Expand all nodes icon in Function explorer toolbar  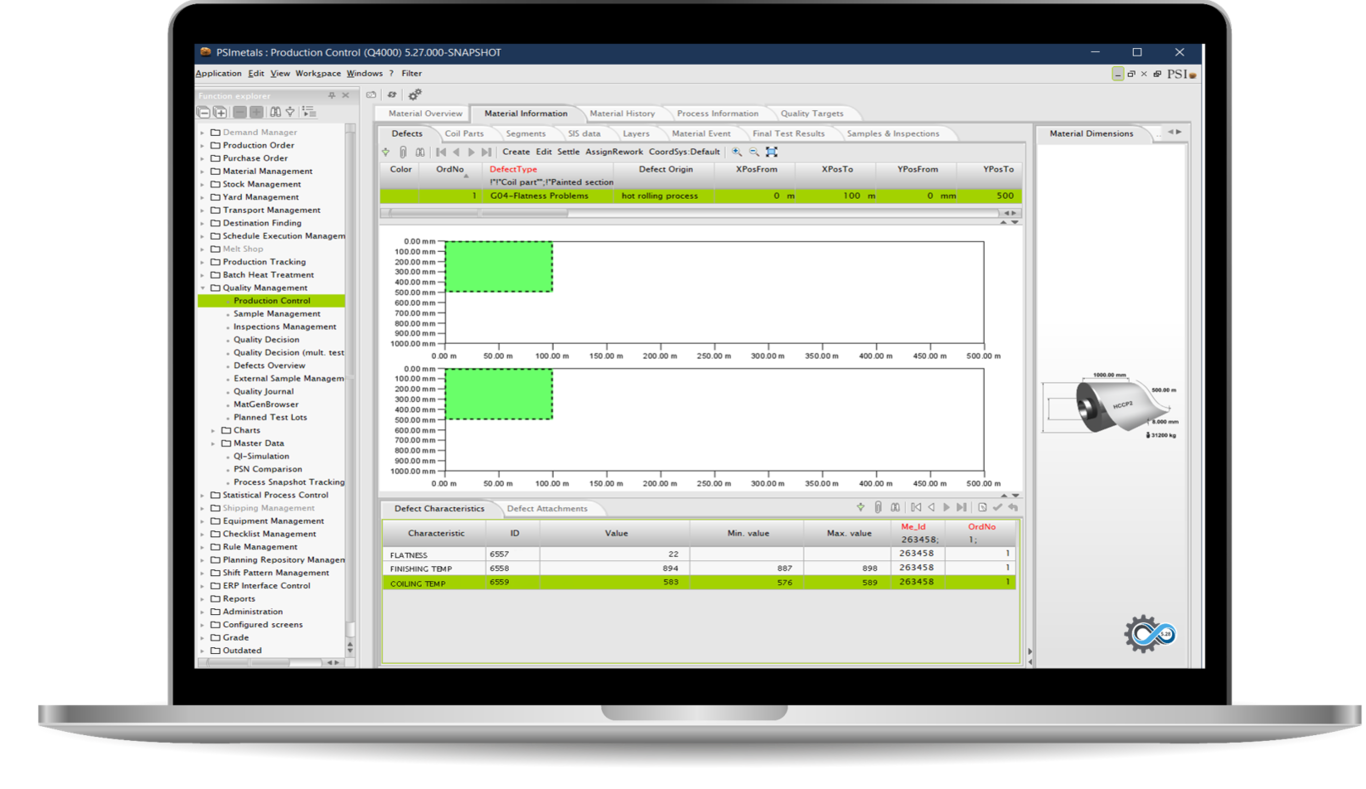[220, 112]
